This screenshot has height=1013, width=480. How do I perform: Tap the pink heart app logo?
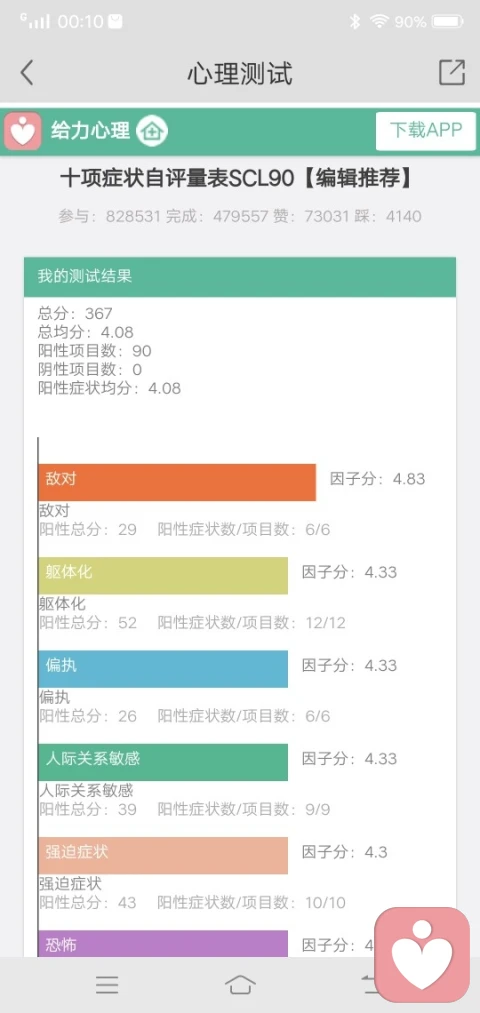pyautogui.click(x=23, y=131)
